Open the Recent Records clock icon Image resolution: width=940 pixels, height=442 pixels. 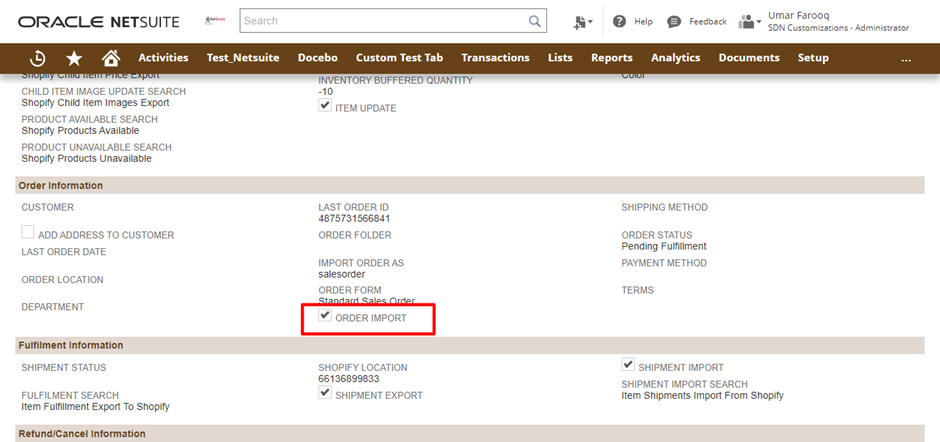(38, 58)
